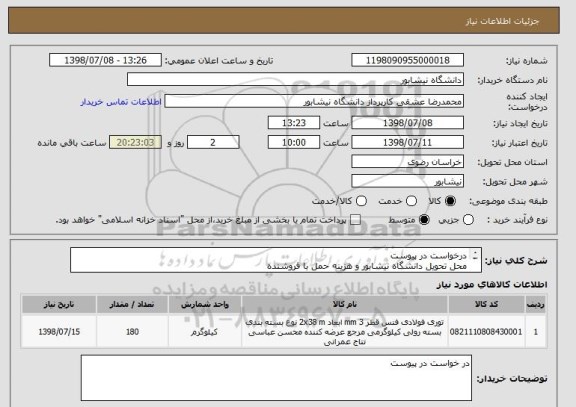
Task: Choose the متوسط purchase process option
Action: click(424, 220)
